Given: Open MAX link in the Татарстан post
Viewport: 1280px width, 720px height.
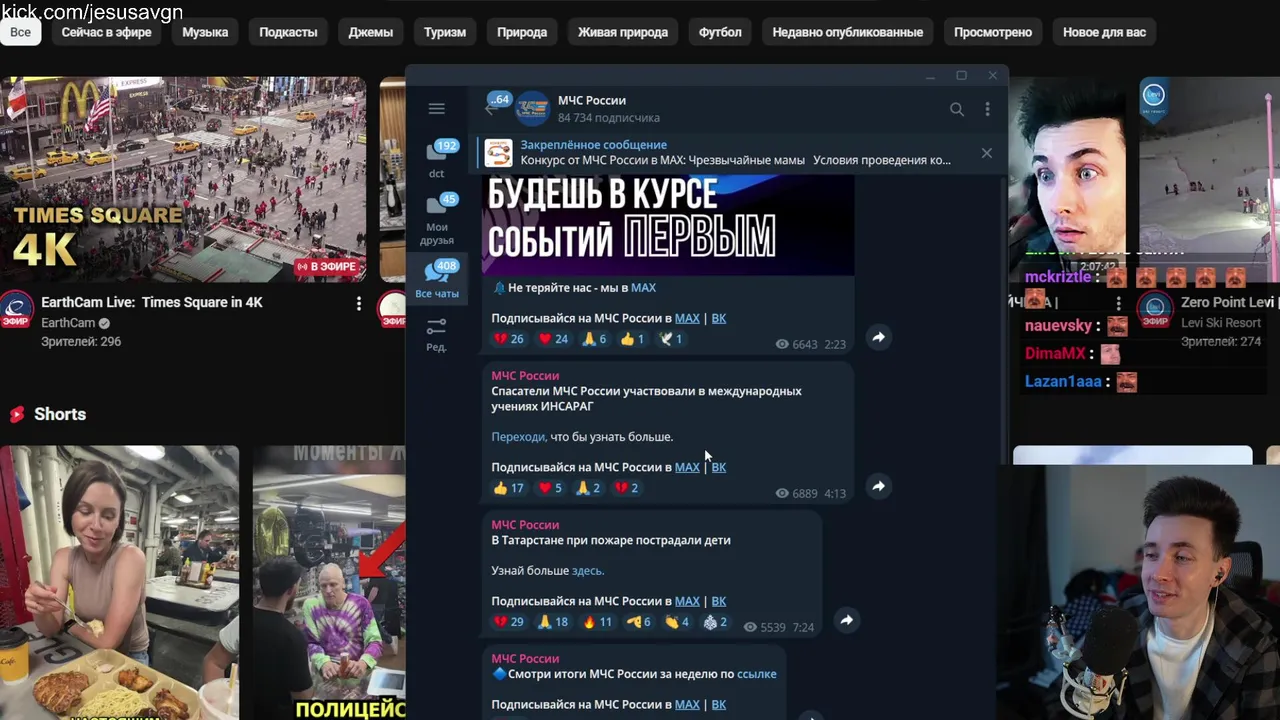Looking at the screenshot, I should [x=687, y=601].
